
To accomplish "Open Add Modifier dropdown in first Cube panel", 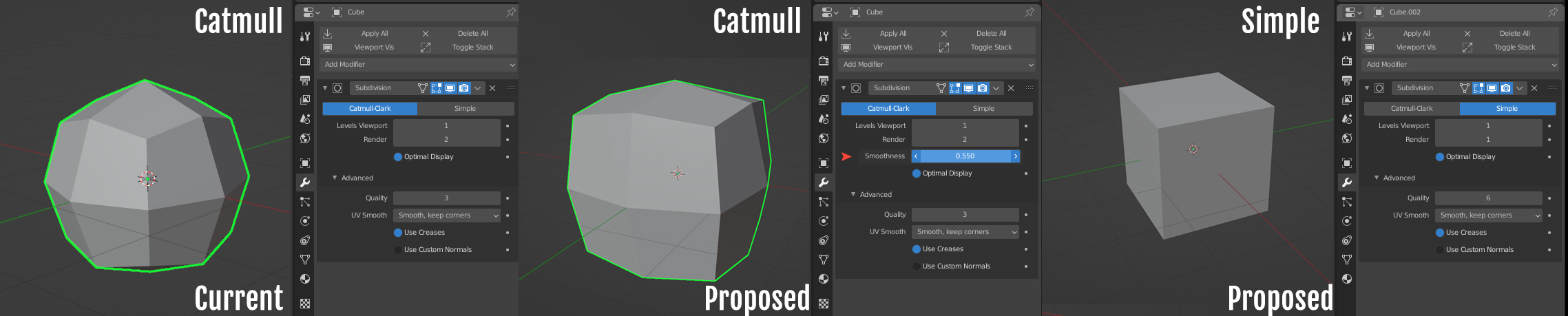I will click(419, 64).
